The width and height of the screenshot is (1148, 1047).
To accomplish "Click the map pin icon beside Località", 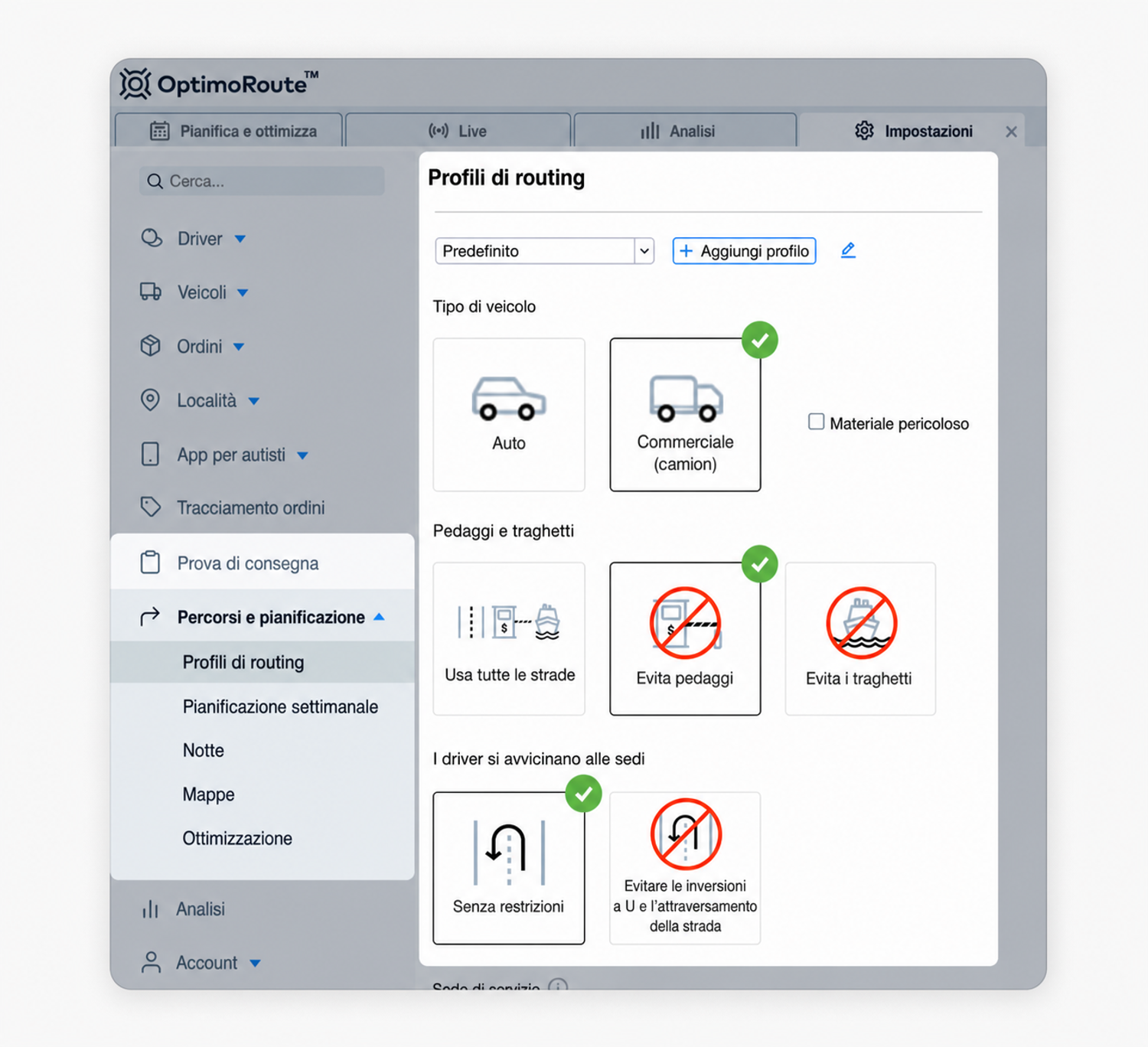I will (x=151, y=400).
